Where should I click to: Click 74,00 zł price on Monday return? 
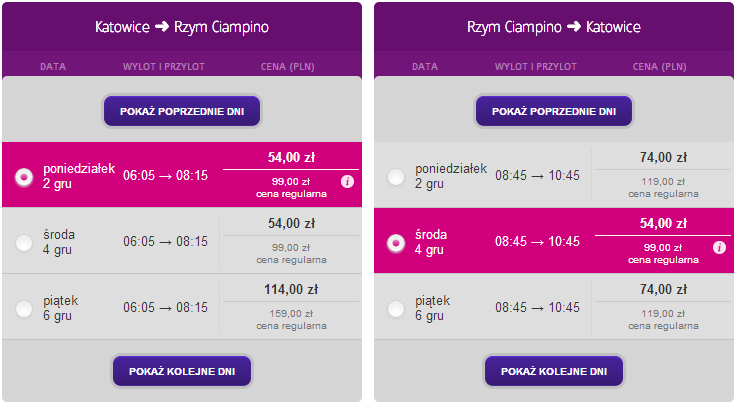[x=663, y=157]
